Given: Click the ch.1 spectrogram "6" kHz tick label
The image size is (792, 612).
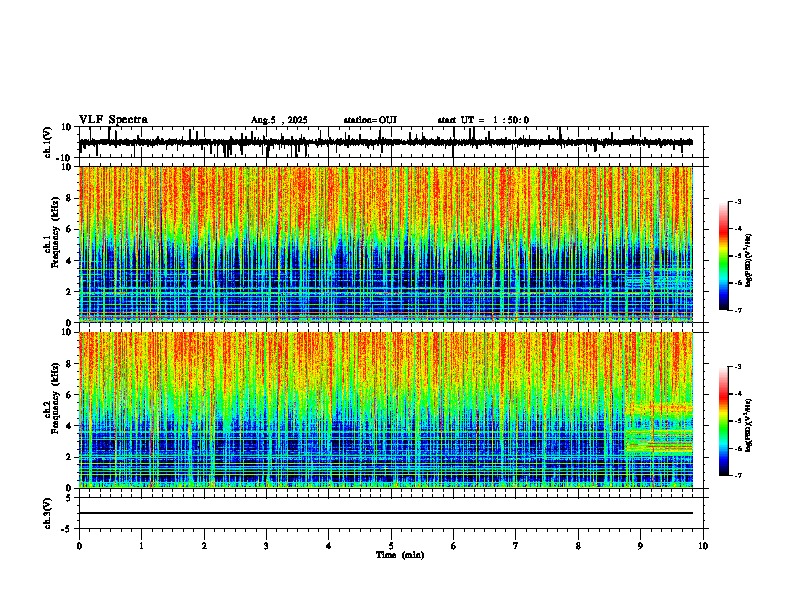Looking at the screenshot, I should click(x=69, y=229).
